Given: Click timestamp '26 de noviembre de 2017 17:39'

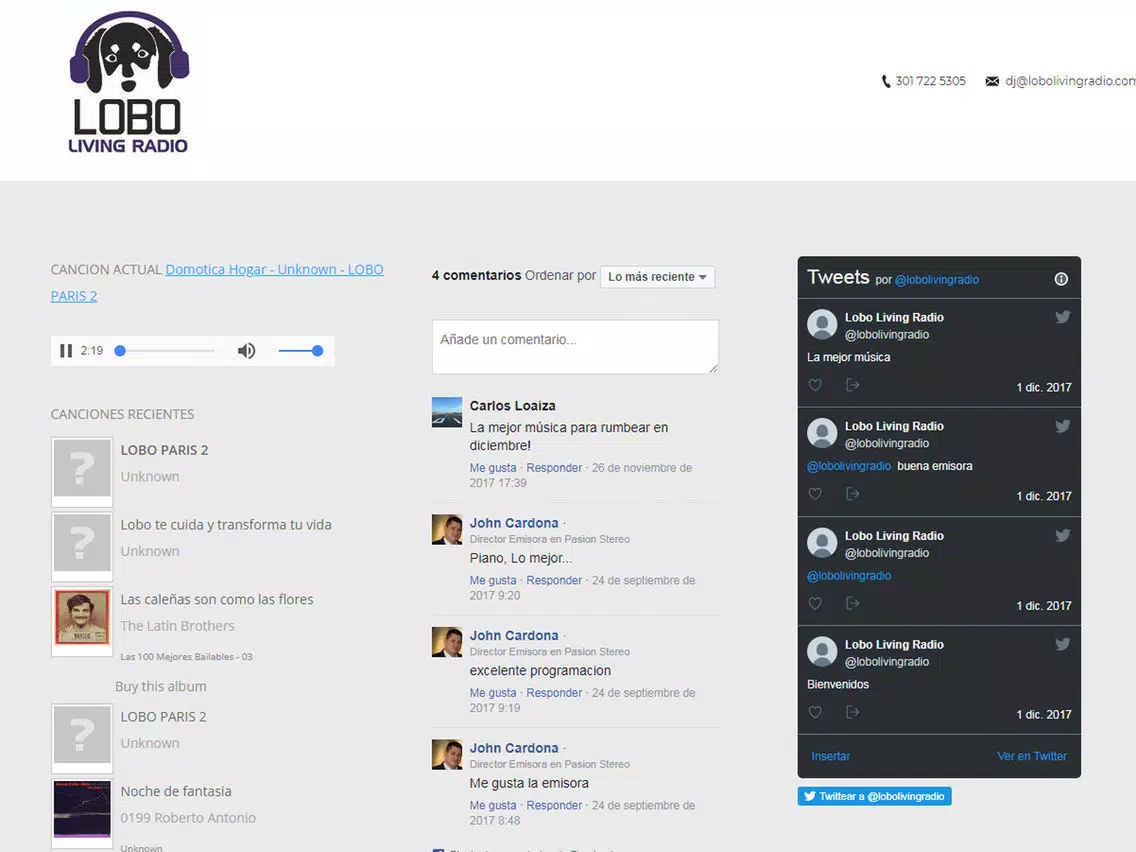Looking at the screenshot, I should tap(580, 475).
